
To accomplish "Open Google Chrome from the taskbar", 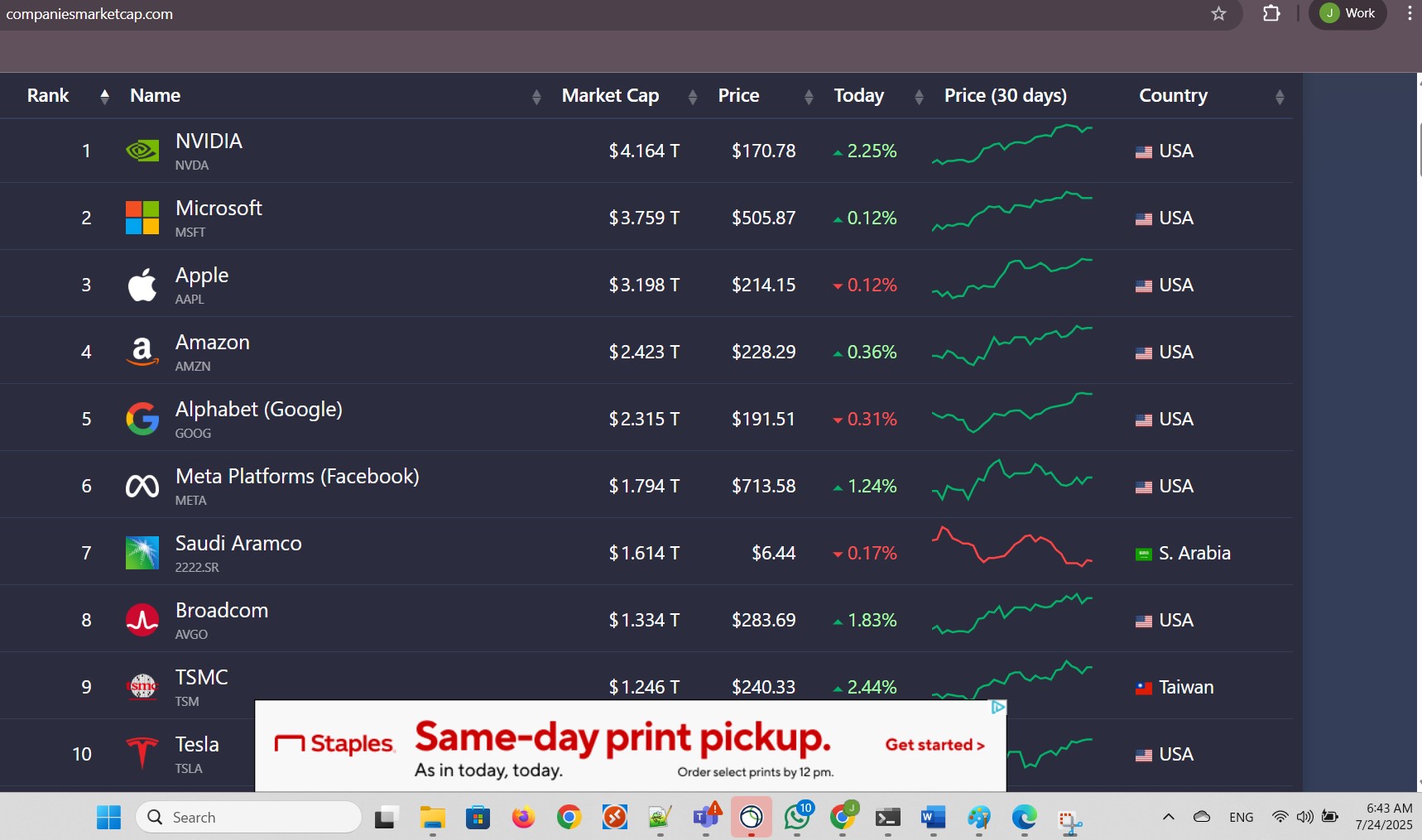I will click(x=569, y=818).
